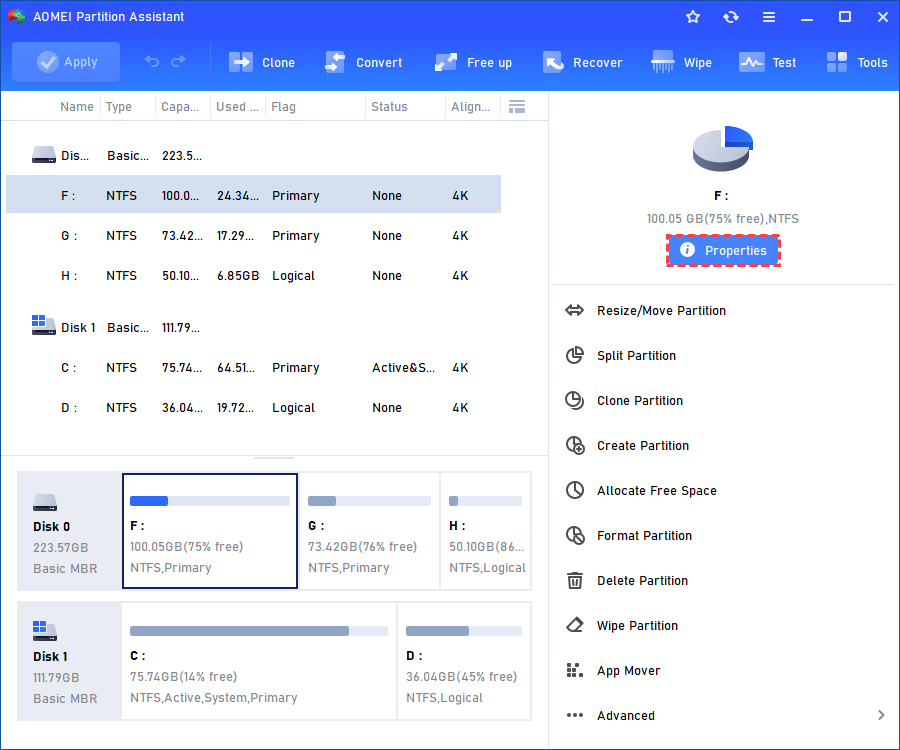Select the G: partition block in disk map
This screenshot has width=900, height=750.
[370, 531]
